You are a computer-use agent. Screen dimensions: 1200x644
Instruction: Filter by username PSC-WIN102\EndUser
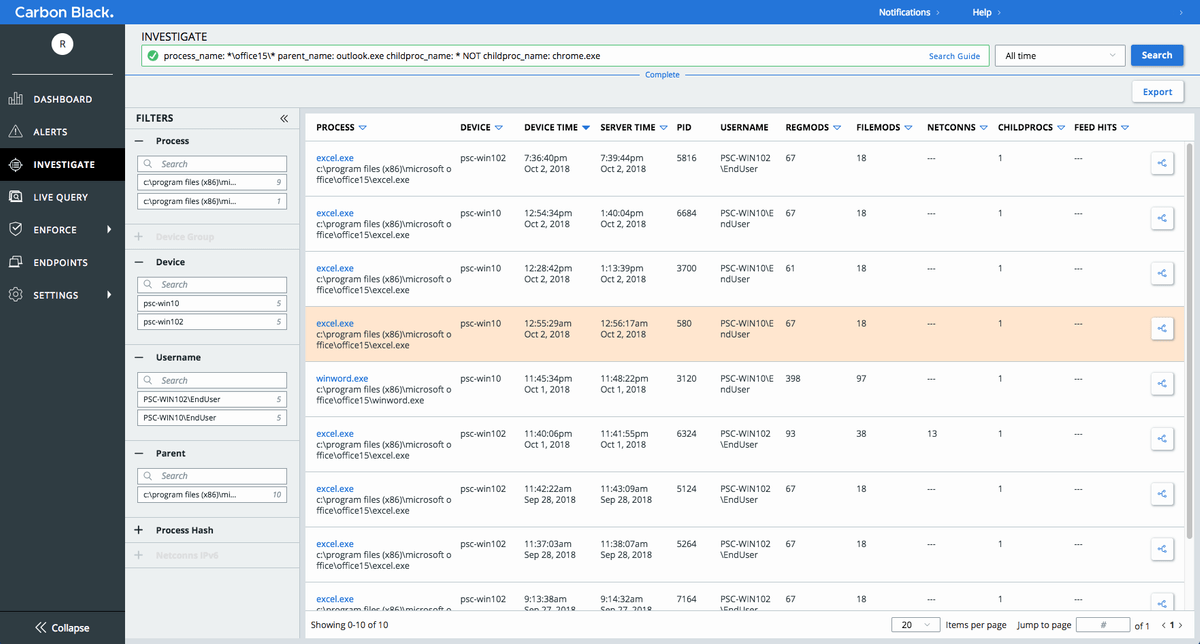tap(212, 399)
